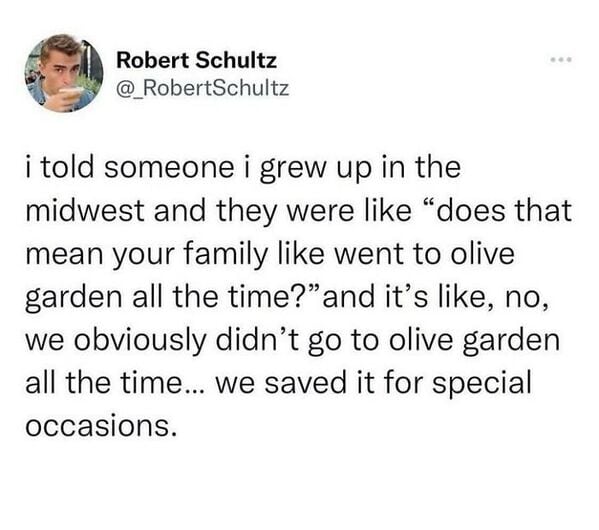
Task: Click the word "mean" in the tweet
Action: 64,255
